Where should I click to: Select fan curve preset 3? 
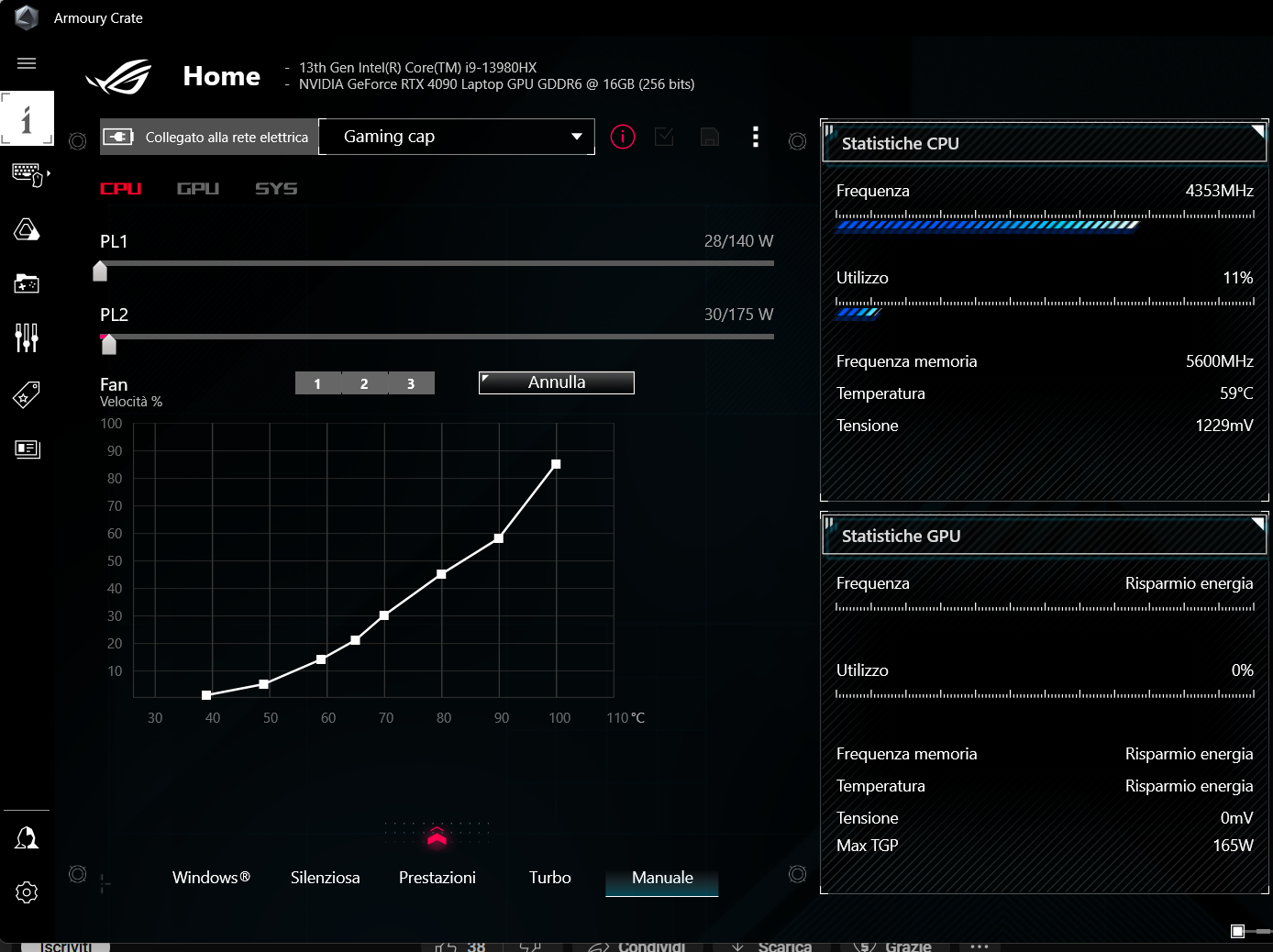(411, 383)
